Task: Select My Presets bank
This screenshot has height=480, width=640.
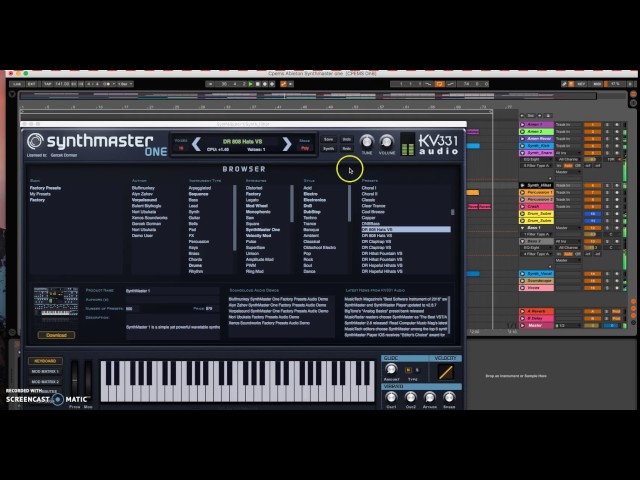Action: [x=40, y=194]
